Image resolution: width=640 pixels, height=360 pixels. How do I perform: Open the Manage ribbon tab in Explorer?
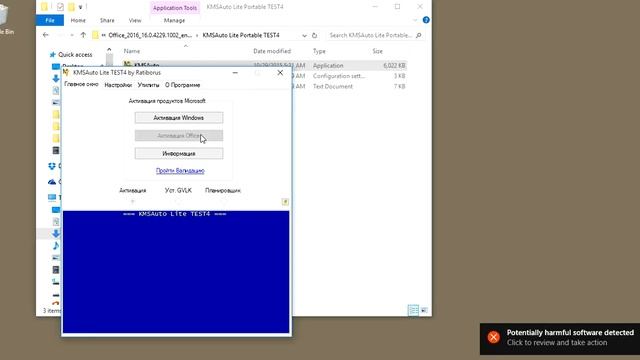pyautogui.click(x=174, y=20)
